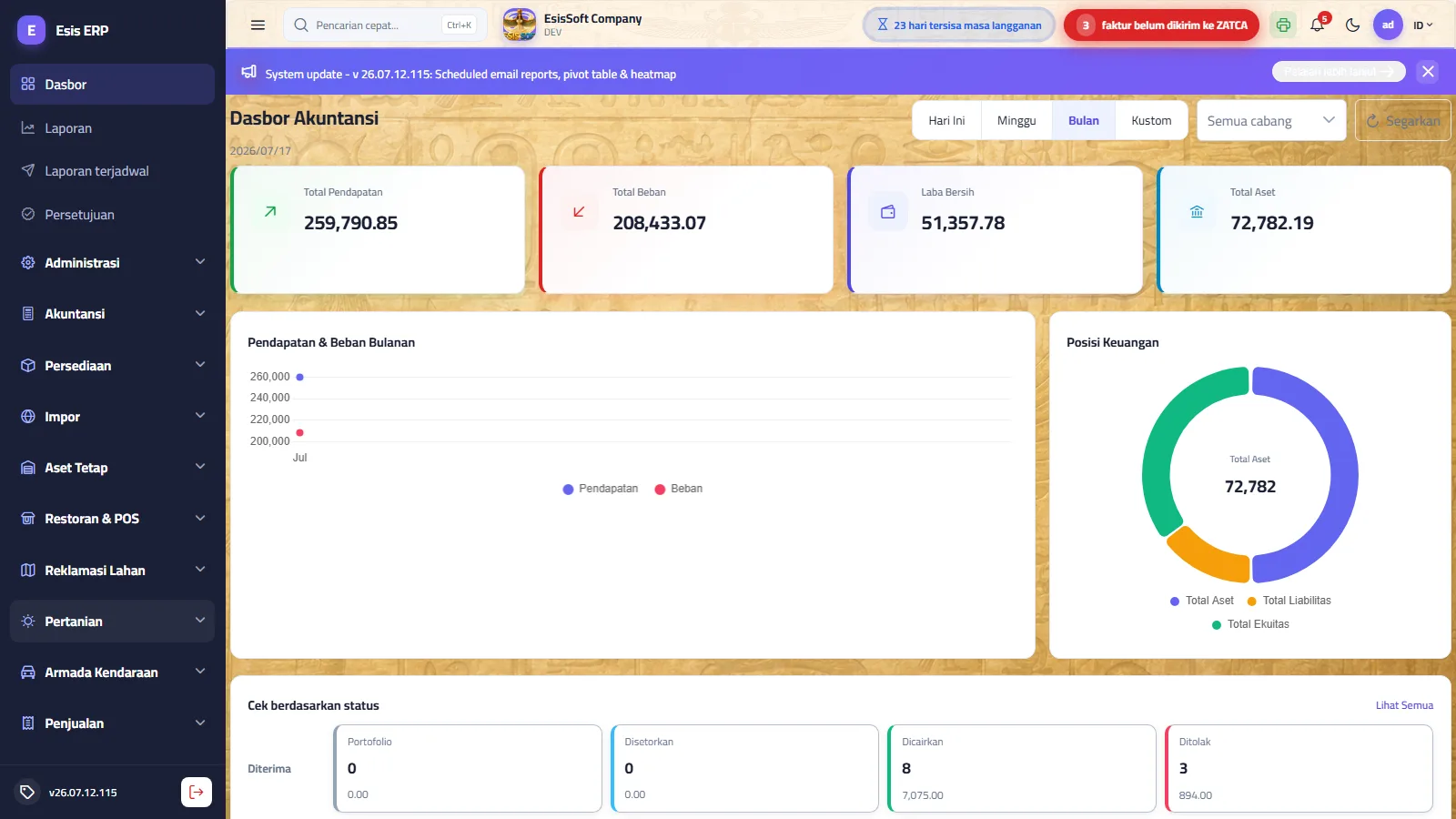This screenshot has width=1456, height=819.
Task: Click the Segarkan refresh button
Action: pos(1403,120)
